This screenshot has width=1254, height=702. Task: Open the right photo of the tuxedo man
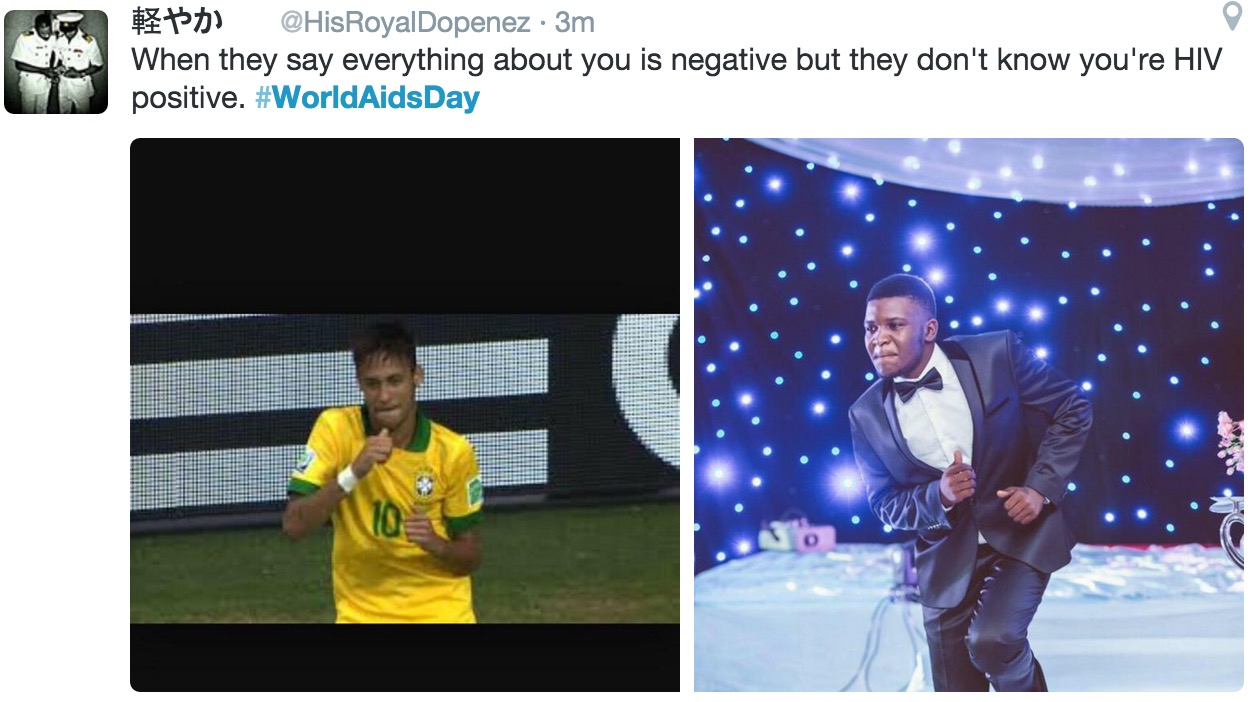[x=968, y=414]
